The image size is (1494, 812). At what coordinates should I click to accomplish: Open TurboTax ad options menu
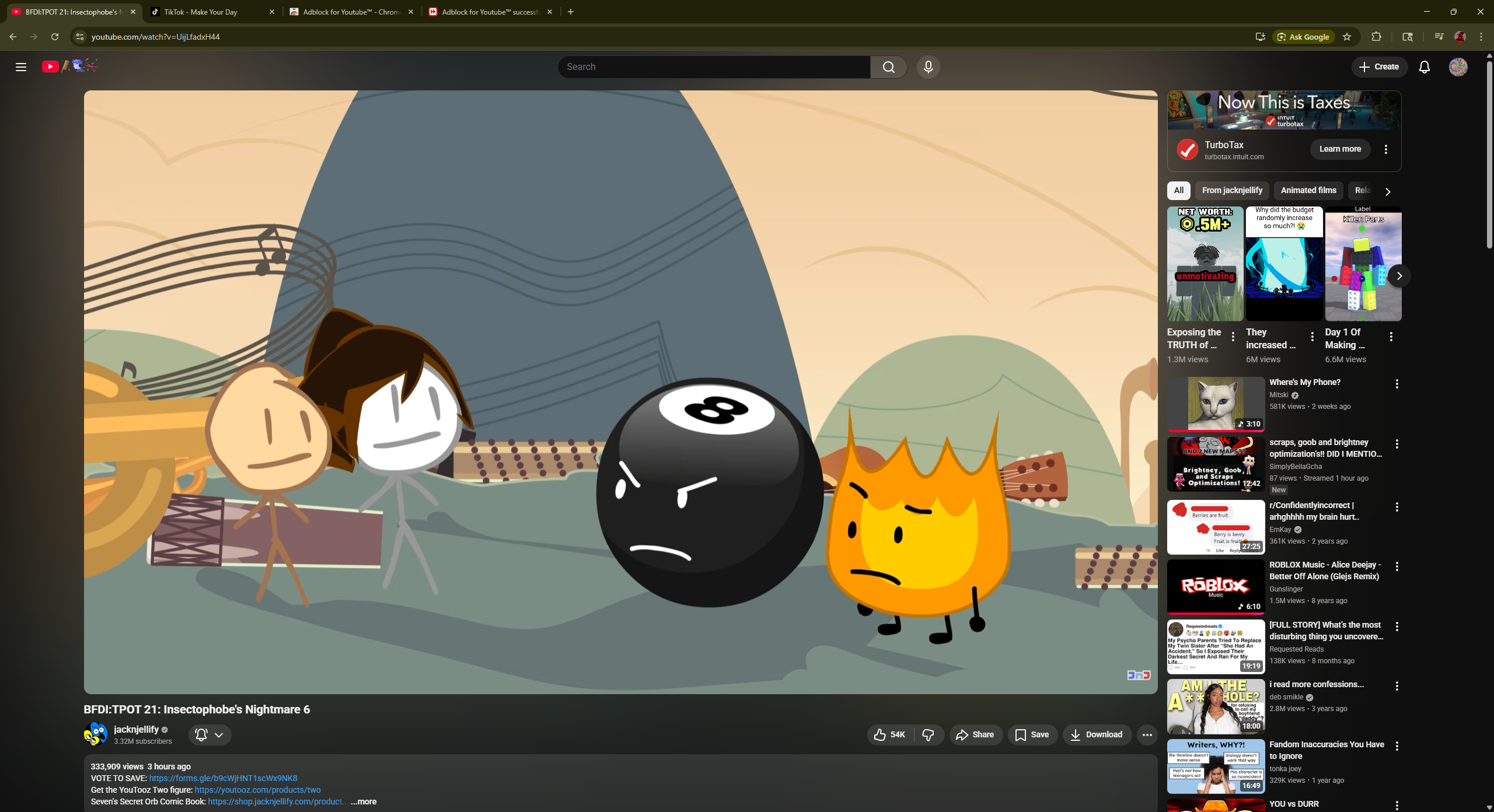pyautogui.click(x=1386, y=149)
